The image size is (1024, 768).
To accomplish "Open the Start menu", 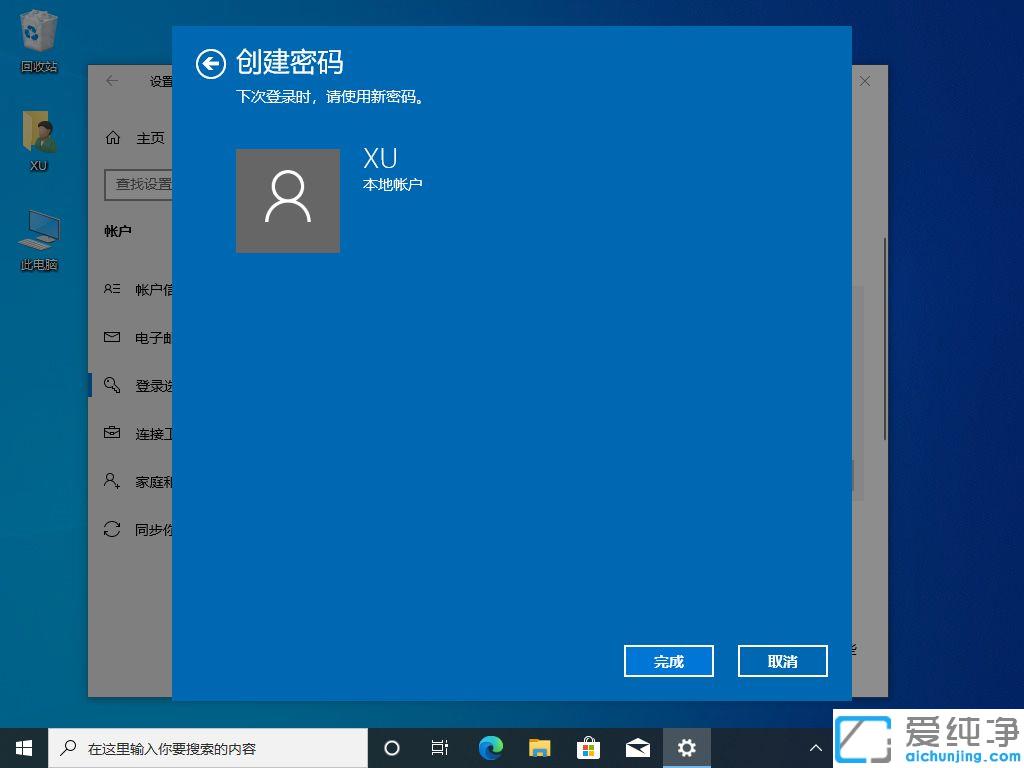I will tap(23, 747).
